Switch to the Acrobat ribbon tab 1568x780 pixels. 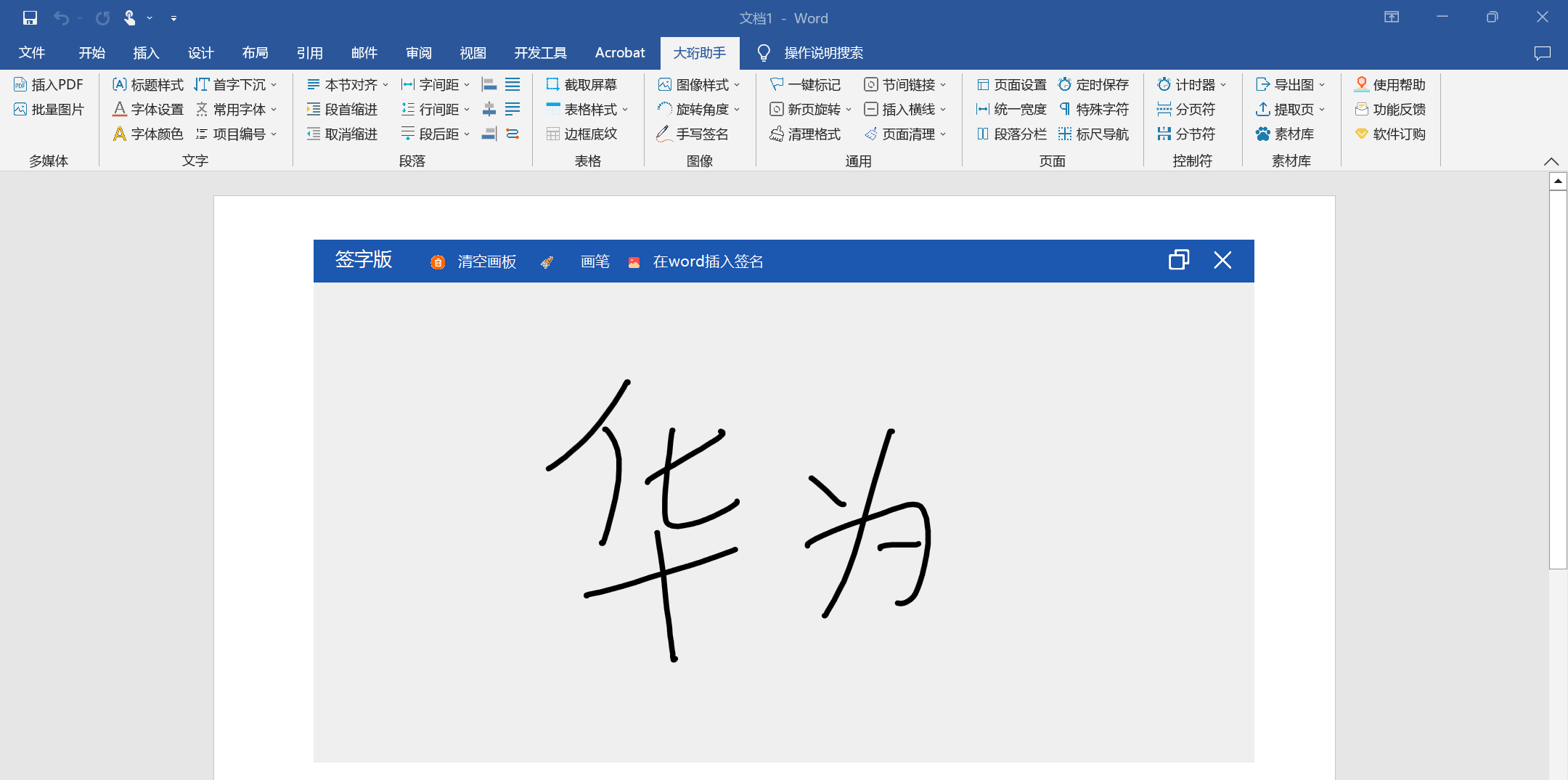[x=619, y=52]
